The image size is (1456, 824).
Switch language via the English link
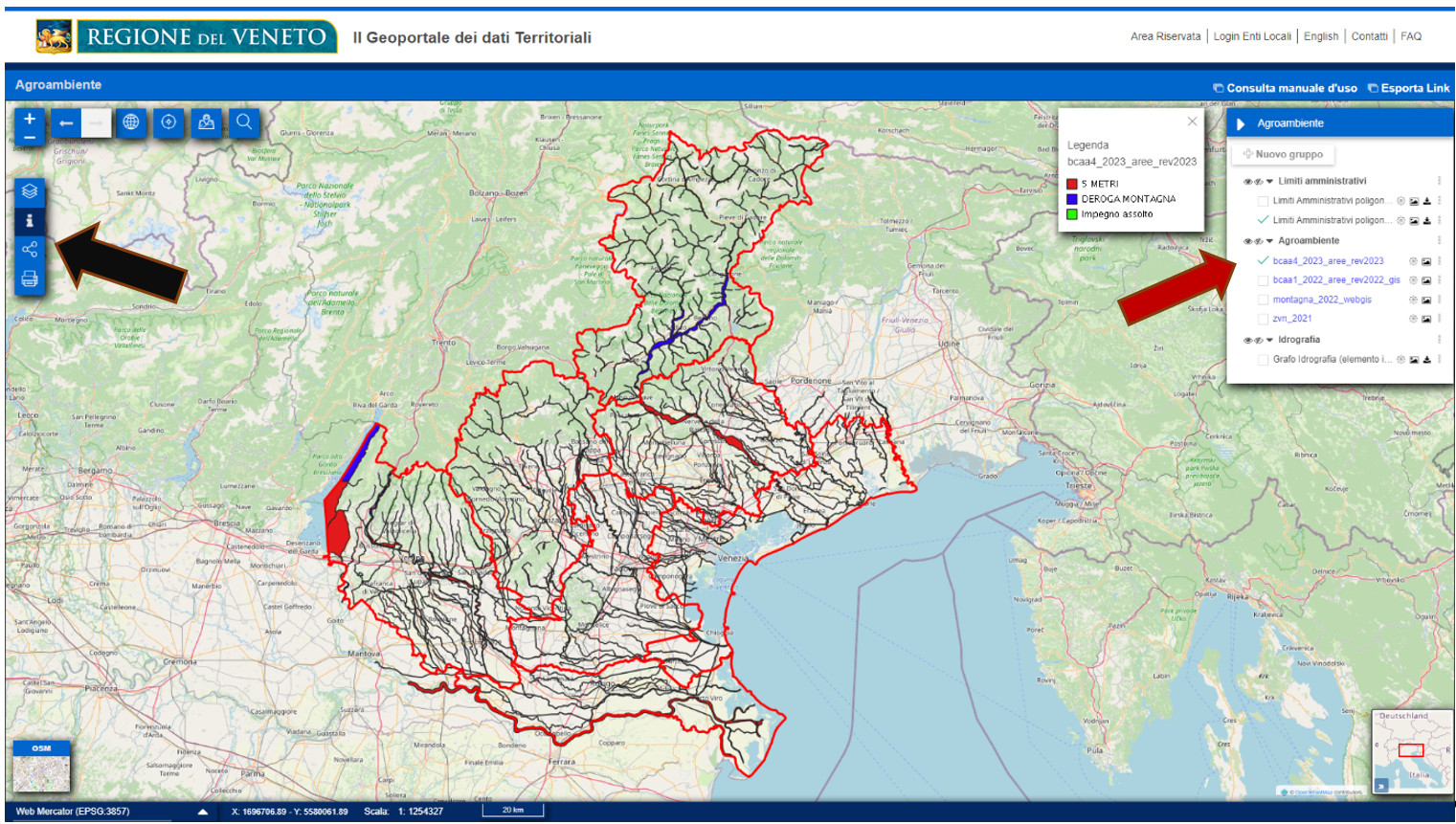1320,36
